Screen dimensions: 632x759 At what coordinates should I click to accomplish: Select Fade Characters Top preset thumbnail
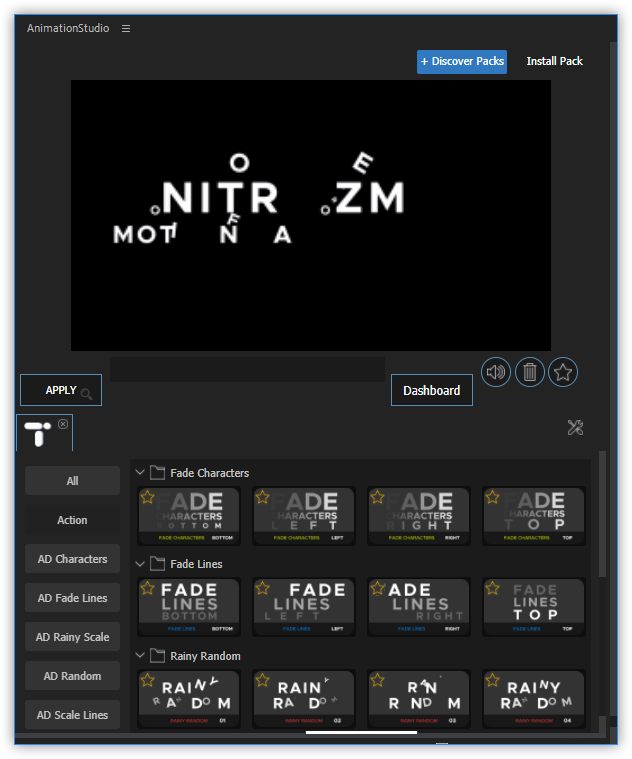click(x=534, y=516)
